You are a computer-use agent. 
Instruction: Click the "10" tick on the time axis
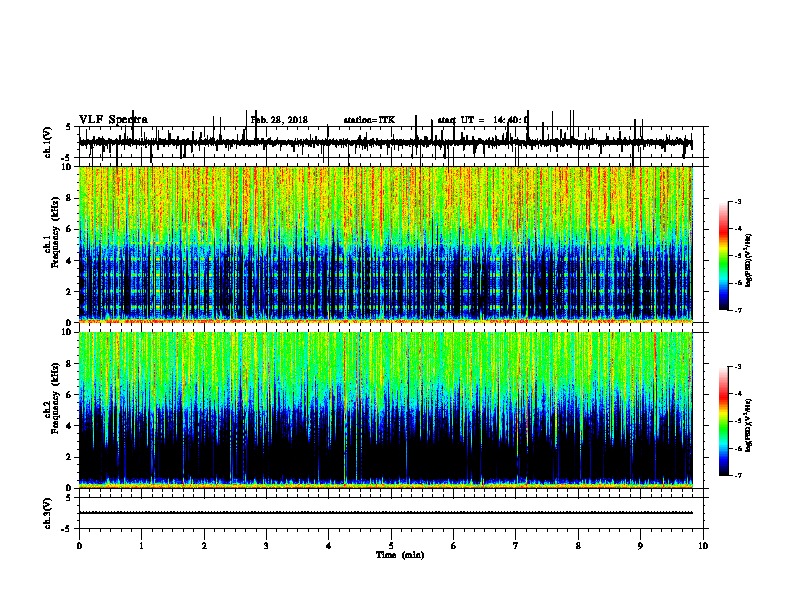(x=703, y=546)
